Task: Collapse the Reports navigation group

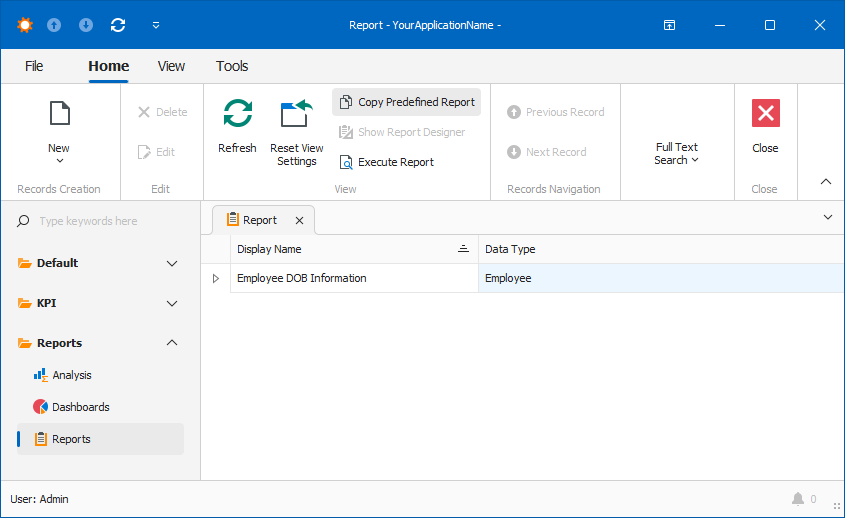Action: point(172,343)
